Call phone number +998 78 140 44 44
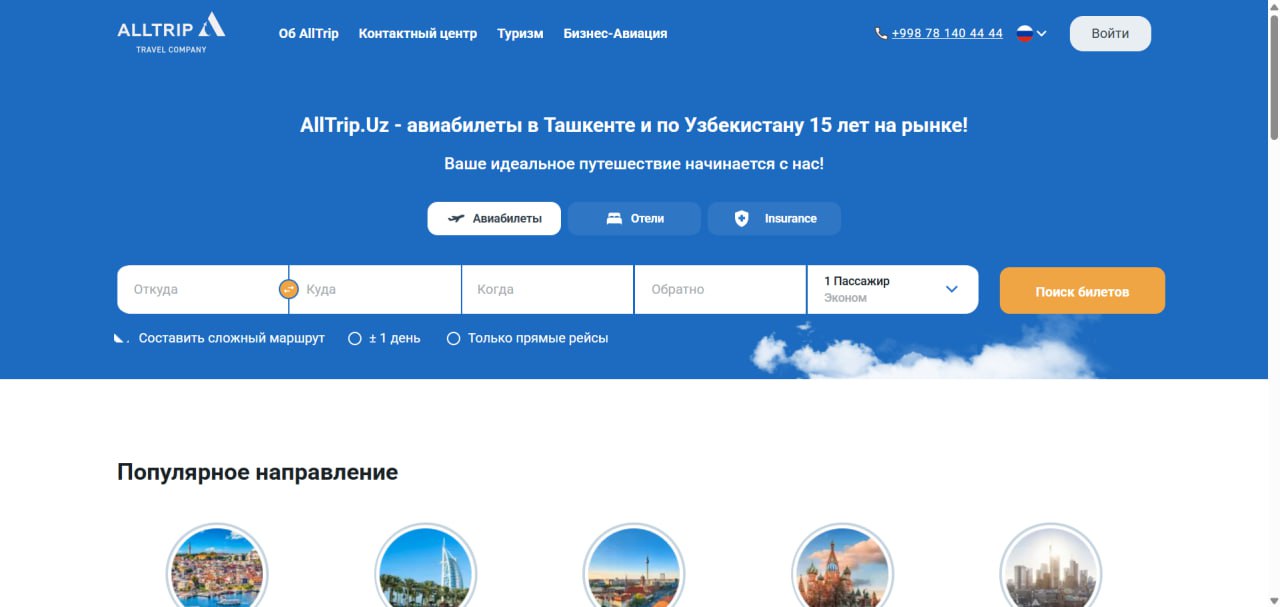 click(x=947, y=33)
